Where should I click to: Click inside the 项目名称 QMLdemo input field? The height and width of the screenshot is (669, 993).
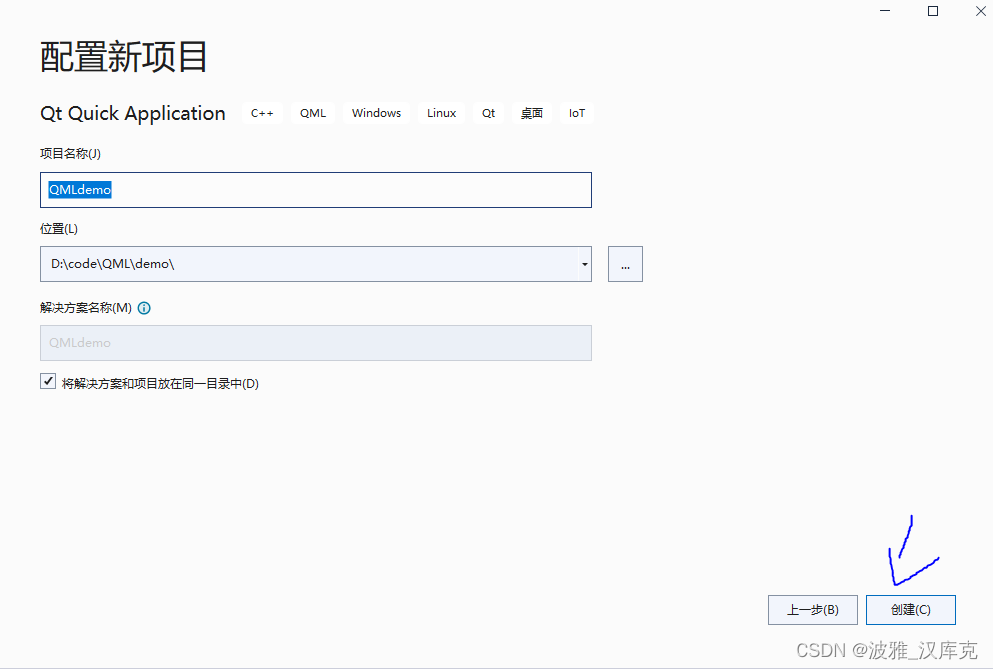316,190
